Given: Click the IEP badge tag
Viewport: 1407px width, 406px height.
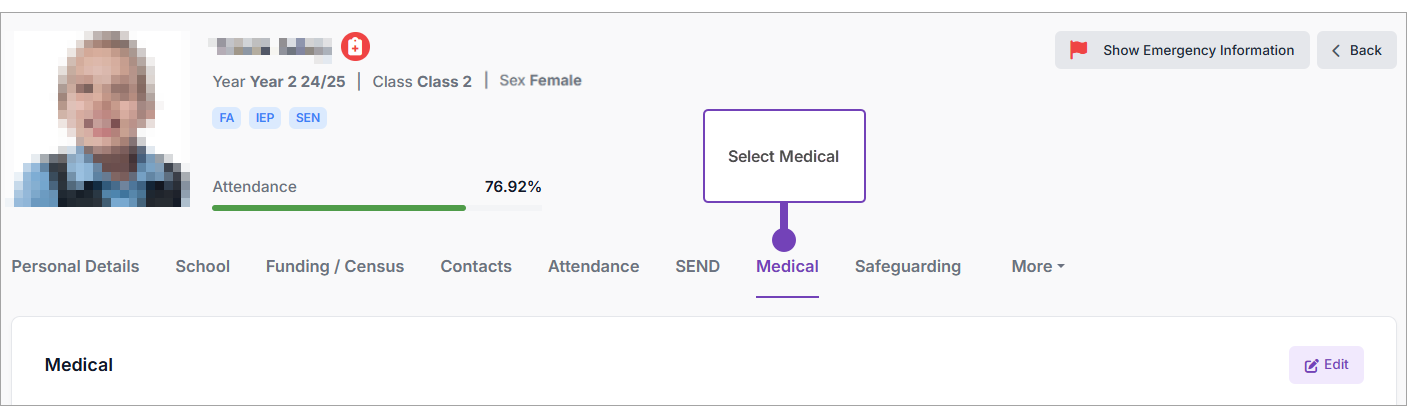Looking at the screenshot, I should [x=265, y=118].
